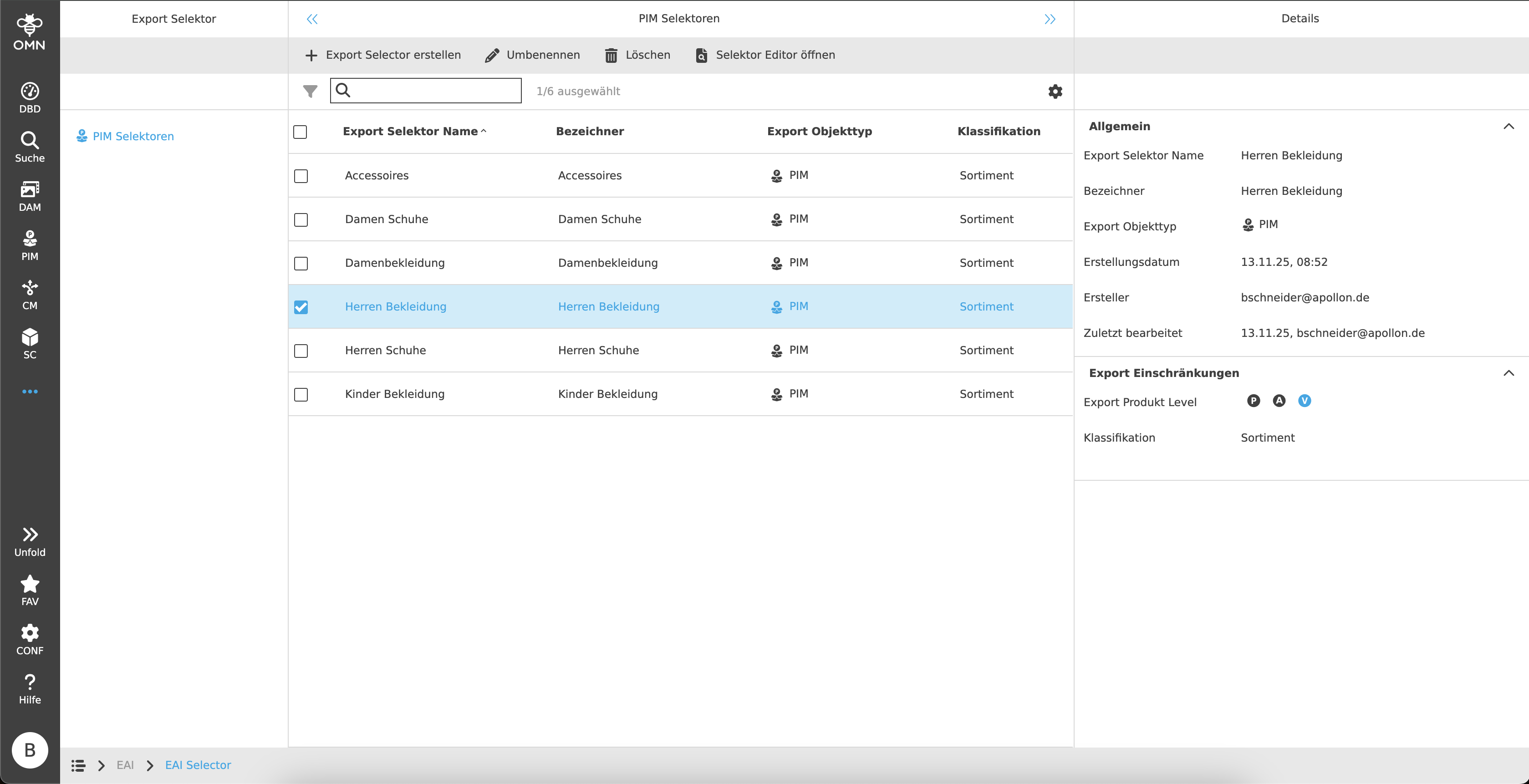Screen dimensions: 1529x784
Task: Open table settings gear icon
Action: (x=1055, y=91)
